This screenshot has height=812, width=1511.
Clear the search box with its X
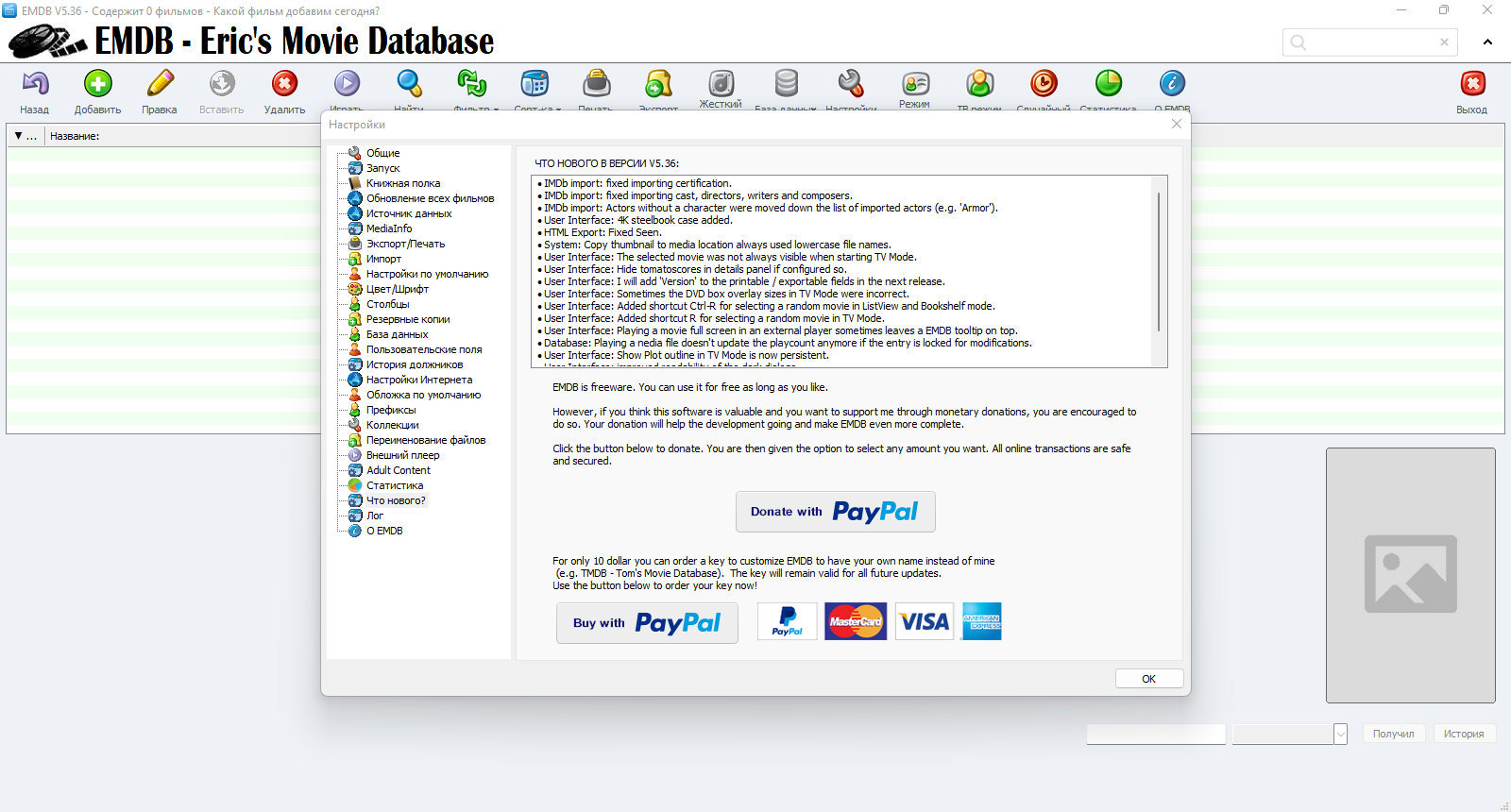click(x=1444, y=42)
